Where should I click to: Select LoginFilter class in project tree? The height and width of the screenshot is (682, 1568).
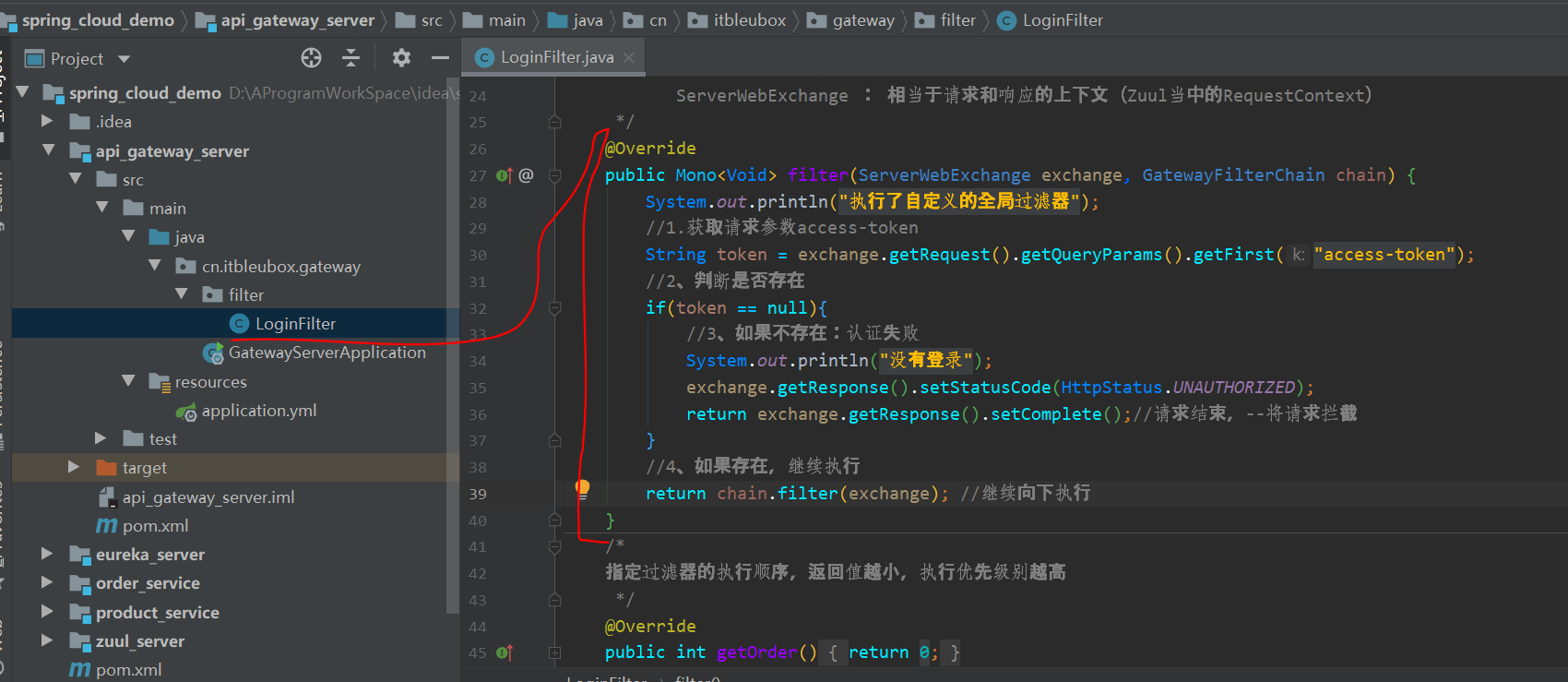295,323
